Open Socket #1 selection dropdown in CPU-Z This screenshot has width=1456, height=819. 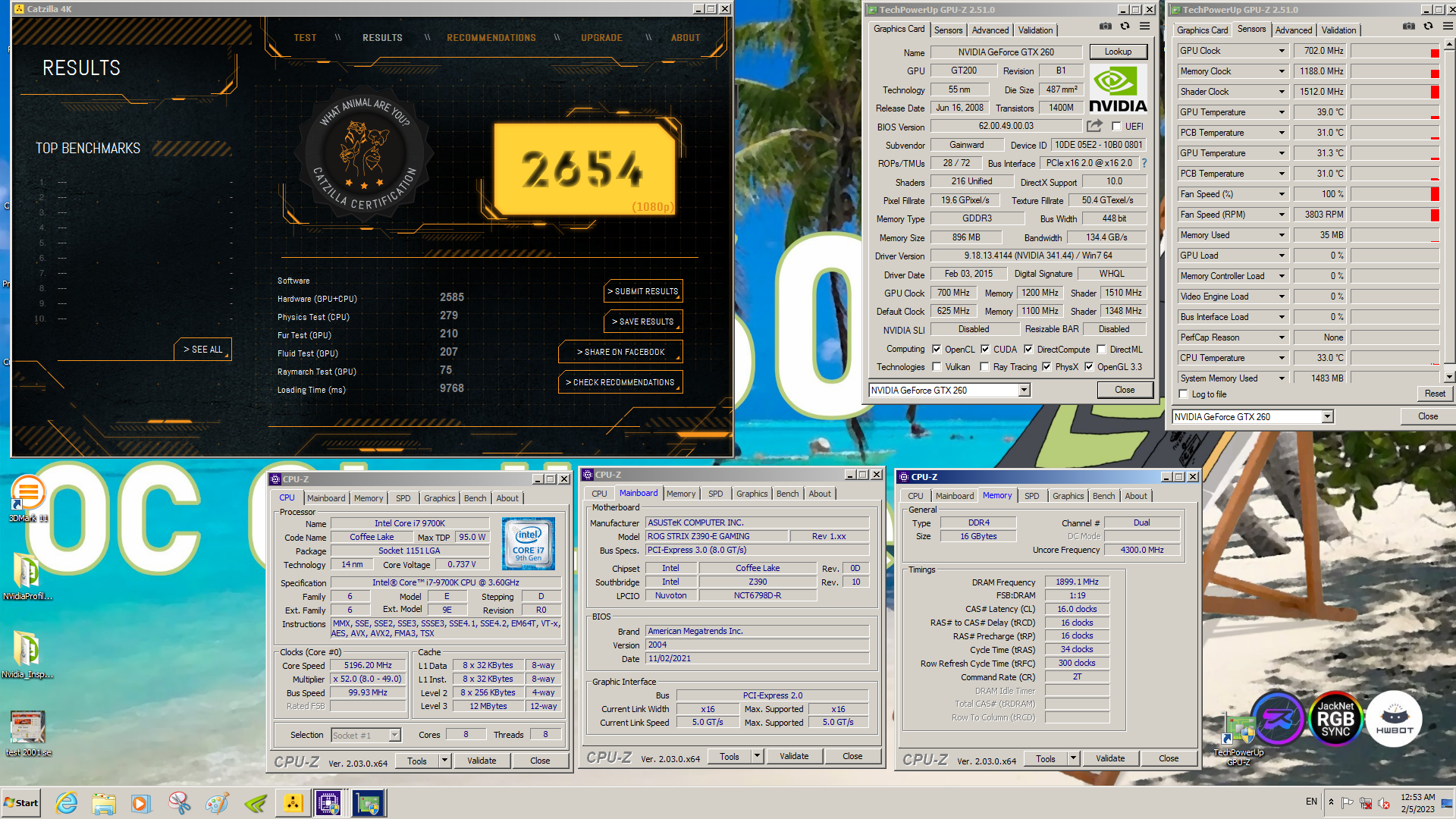(394, 735)
